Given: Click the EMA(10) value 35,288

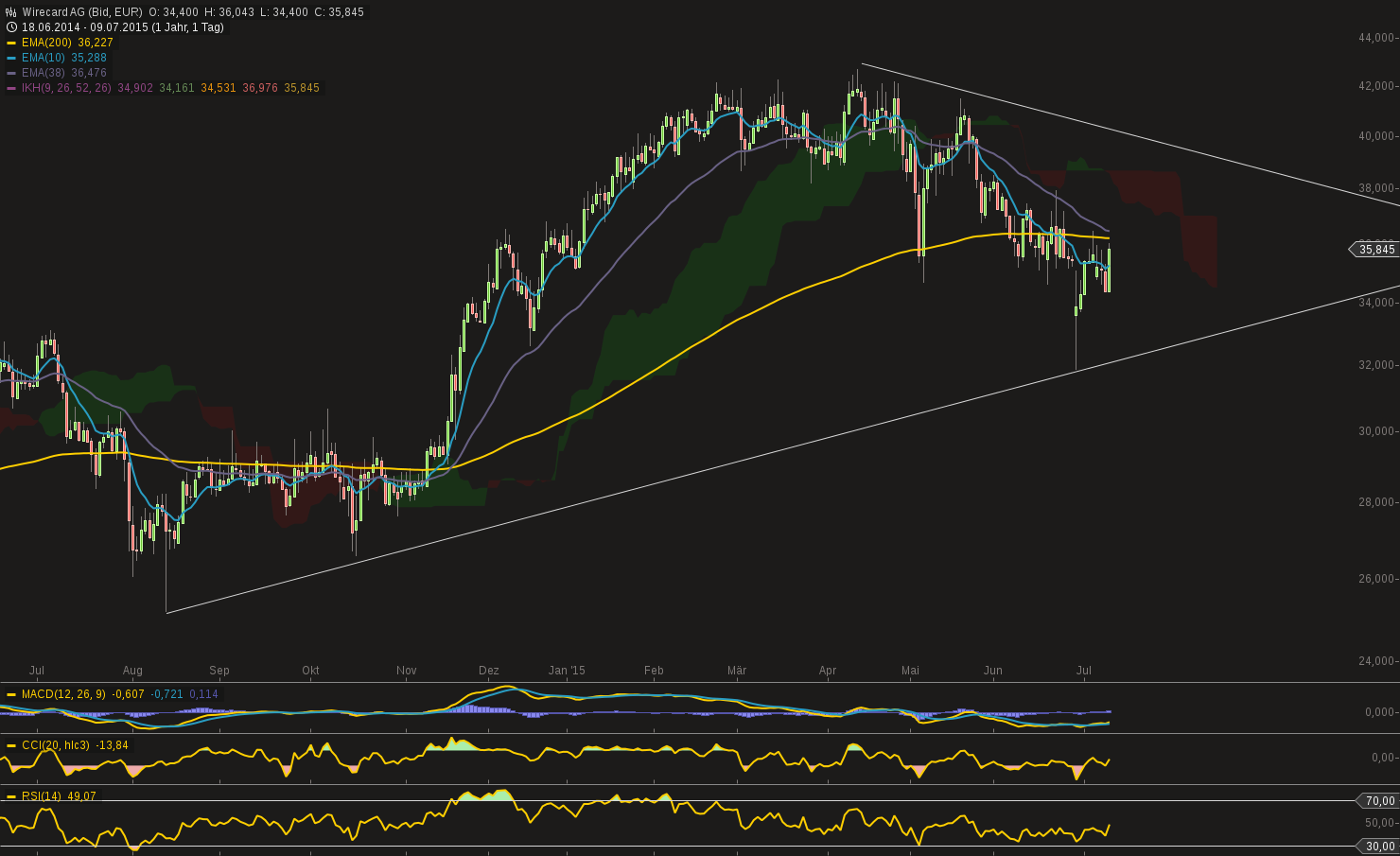Looking at the screenshot, I should click(89, 58).
